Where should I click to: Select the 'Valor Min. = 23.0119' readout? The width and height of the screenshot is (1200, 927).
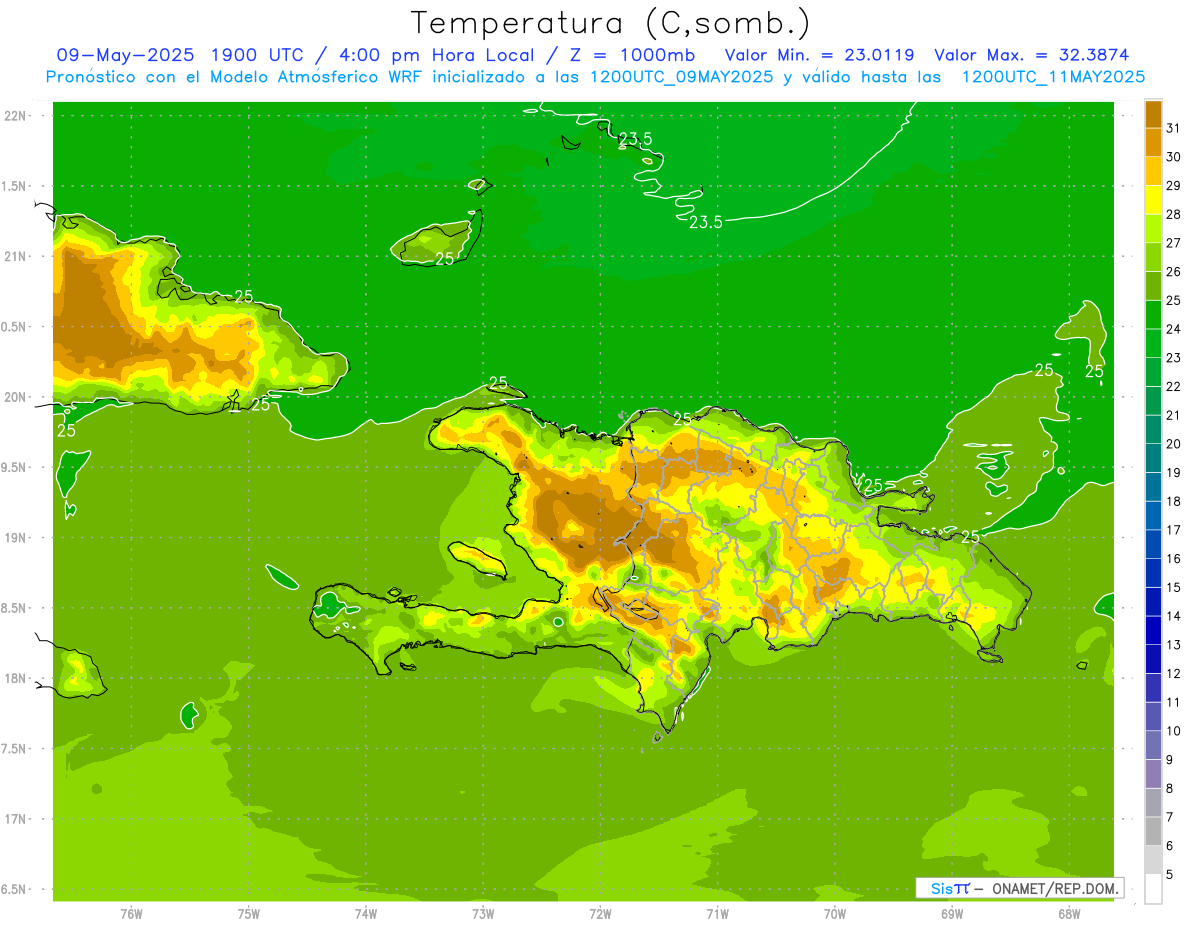pos(819,55)
